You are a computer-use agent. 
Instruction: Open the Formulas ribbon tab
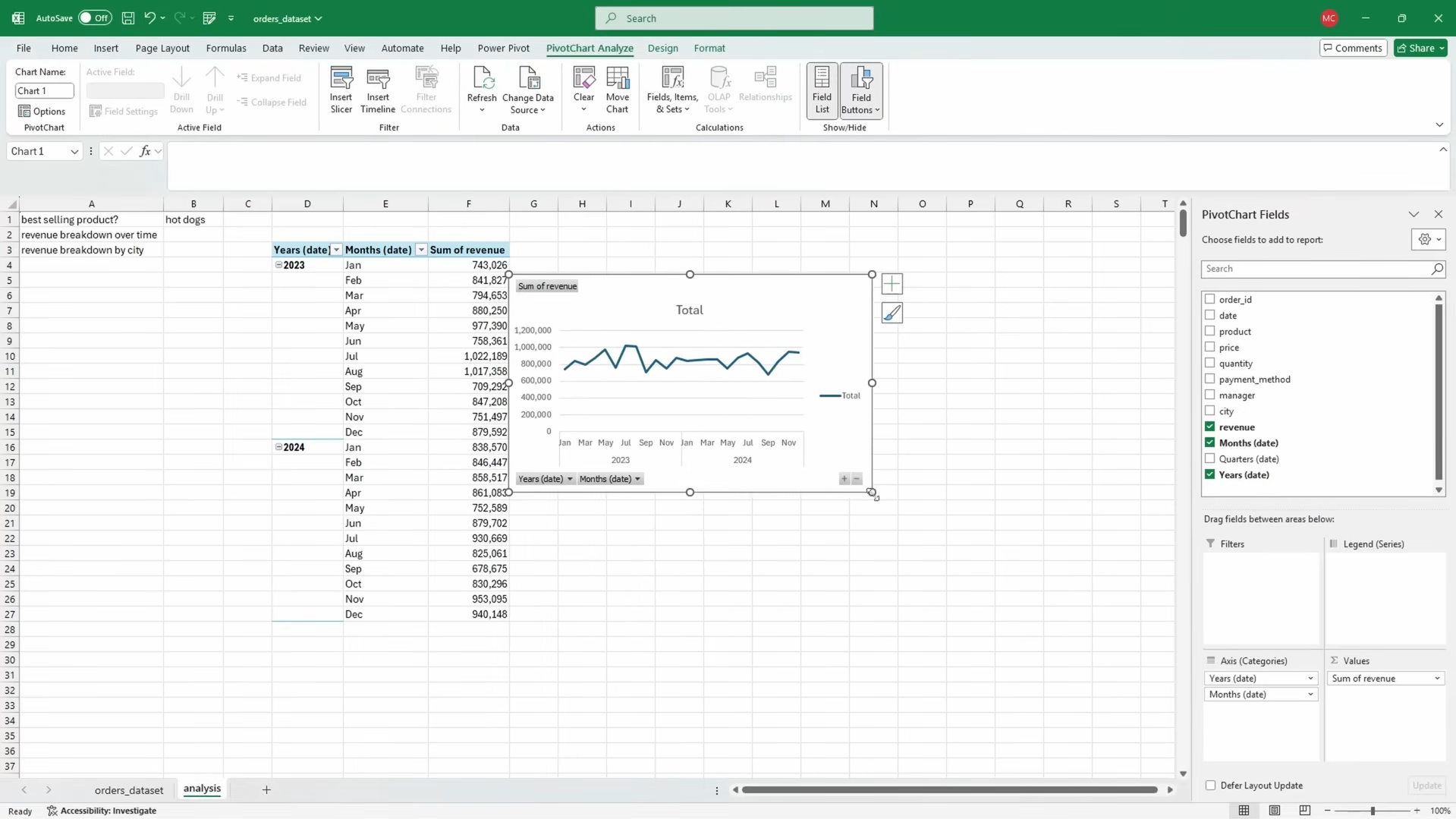tap(226, 48)
